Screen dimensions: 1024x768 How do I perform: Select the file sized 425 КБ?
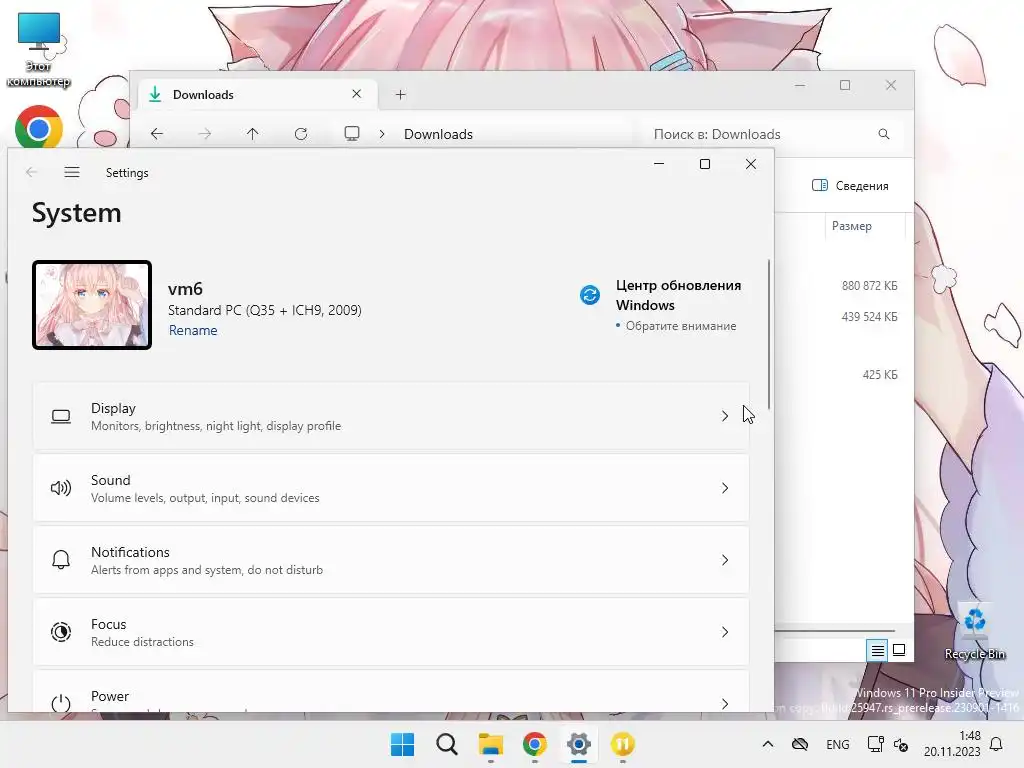coord(880,375)
